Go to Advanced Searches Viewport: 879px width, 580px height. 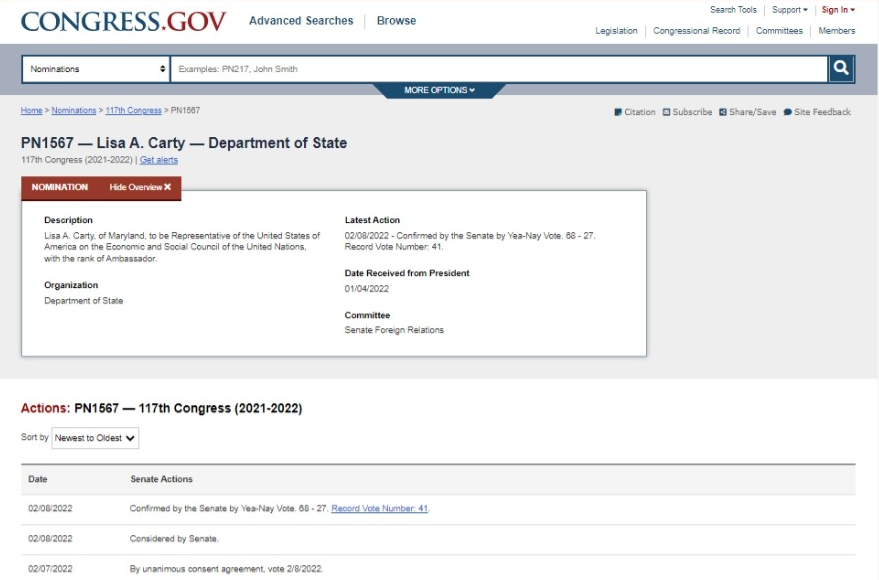[x=301, y=21]
